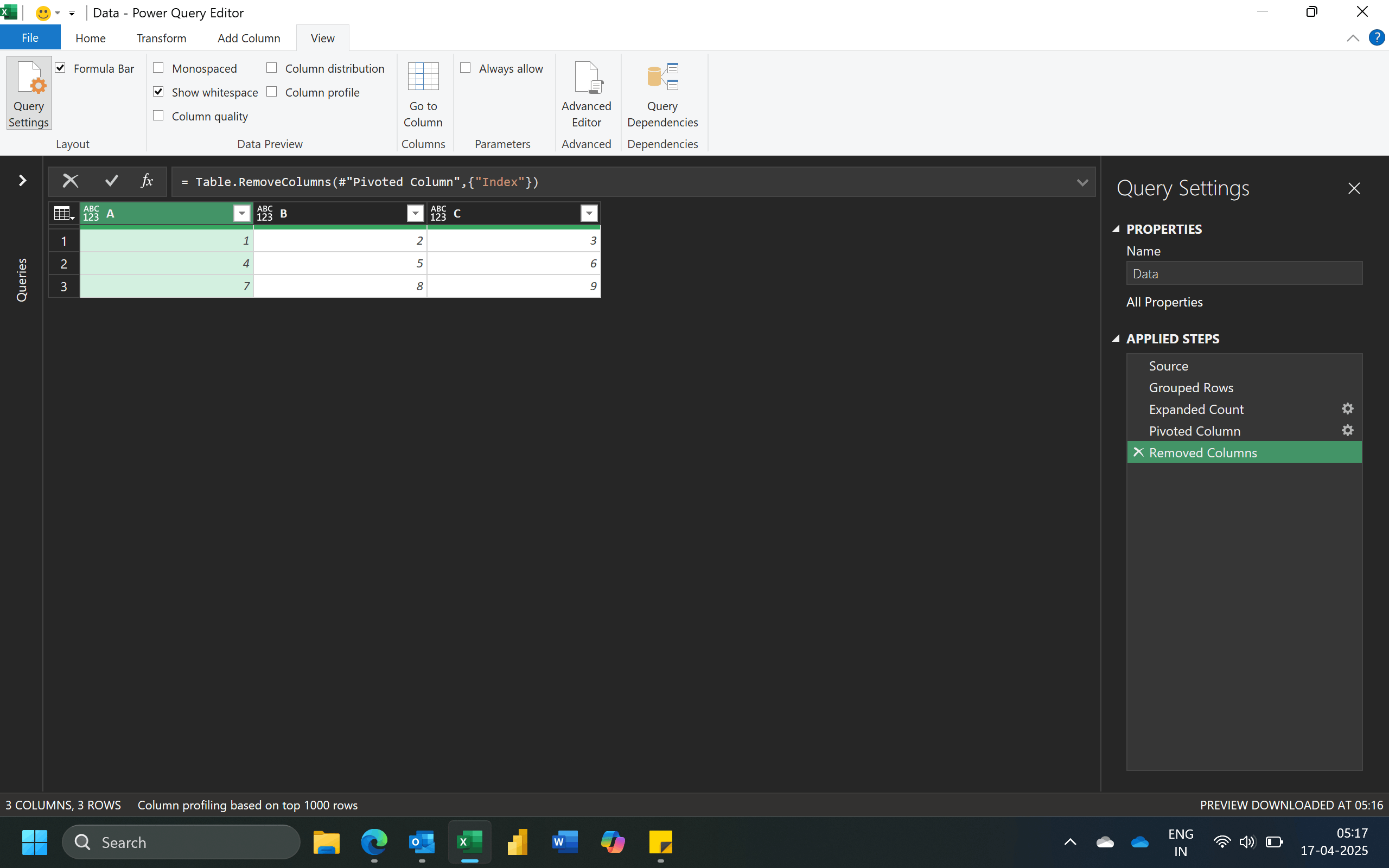
Task: Uncheck Show whitespace option
Action: click(x=159, y=92)
